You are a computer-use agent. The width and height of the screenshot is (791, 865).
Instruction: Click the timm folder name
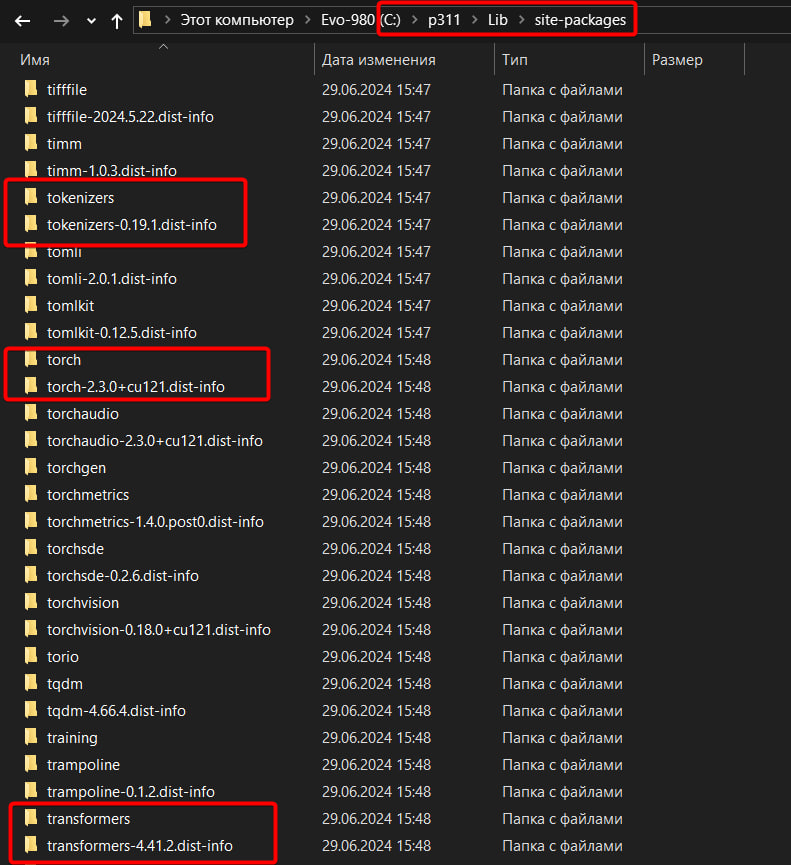[x=64, y=143]
